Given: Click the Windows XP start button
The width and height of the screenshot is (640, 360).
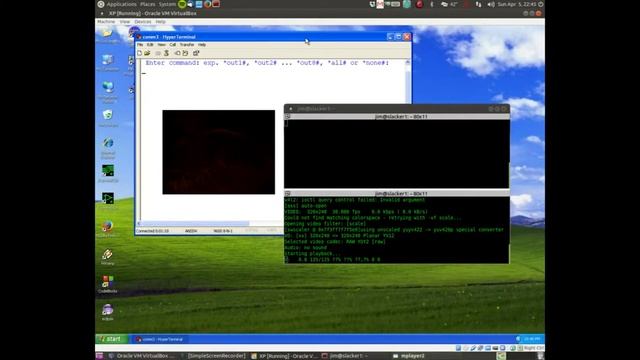Looking at the screenshot, I should (111, 339).
